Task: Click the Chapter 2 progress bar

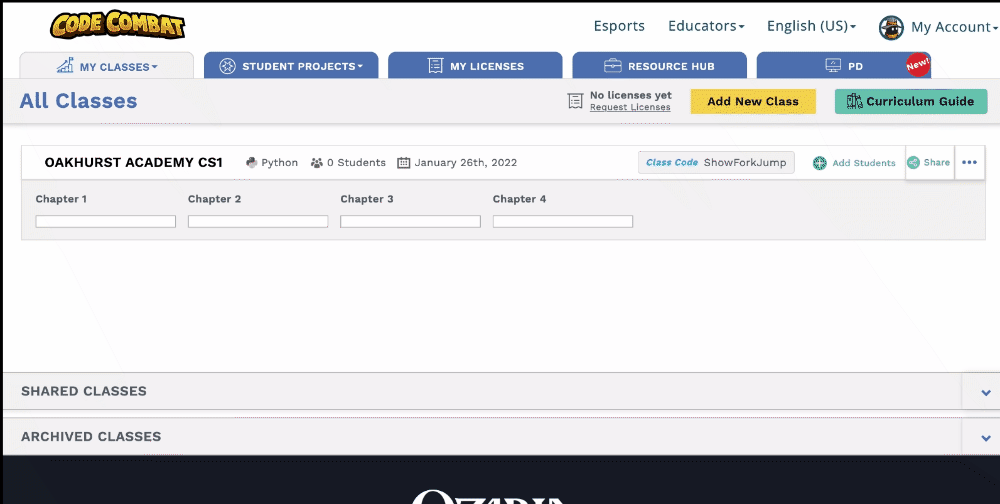Action: coord(258,221)
